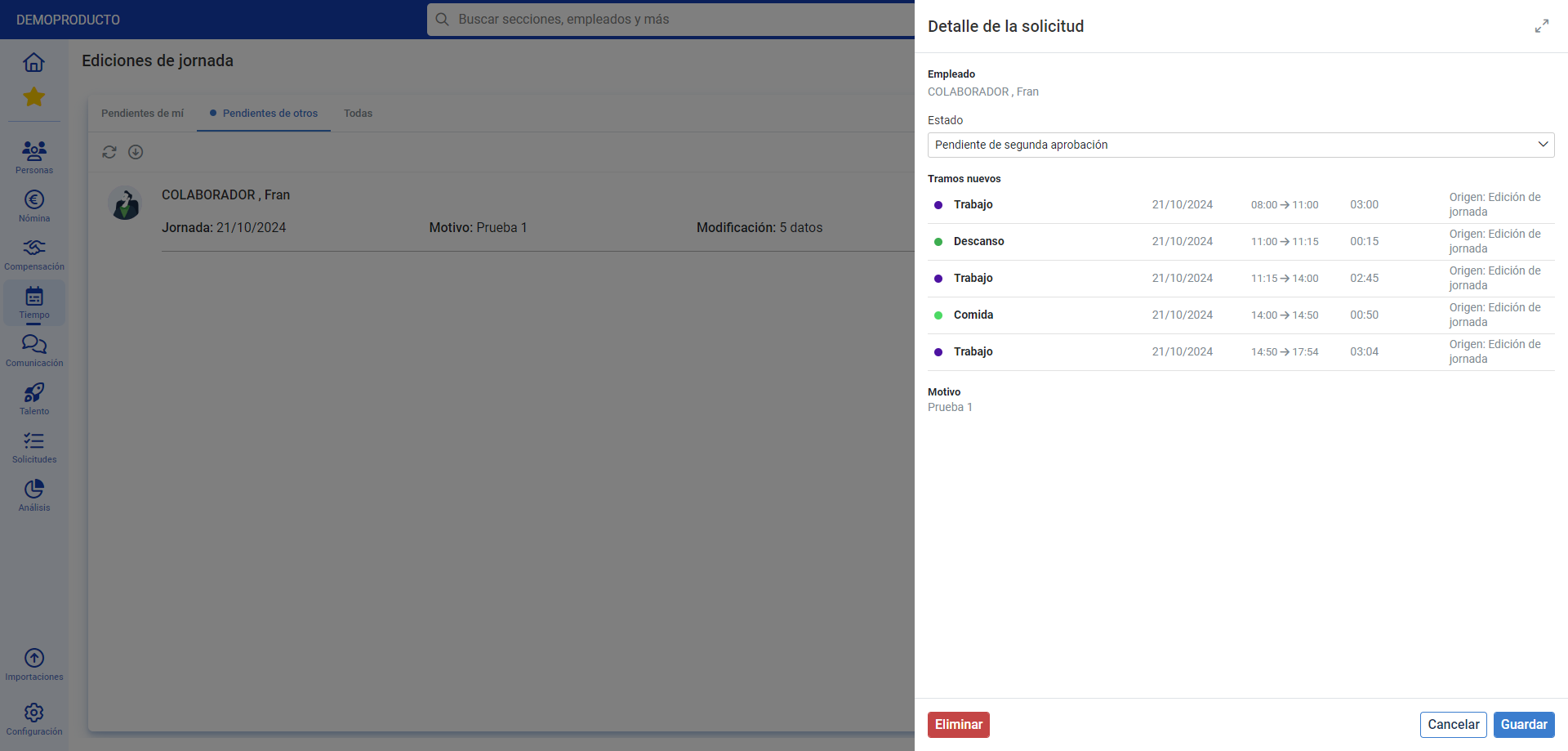Open the Talento section
1568x751 pixels.
tap(34, 399)
